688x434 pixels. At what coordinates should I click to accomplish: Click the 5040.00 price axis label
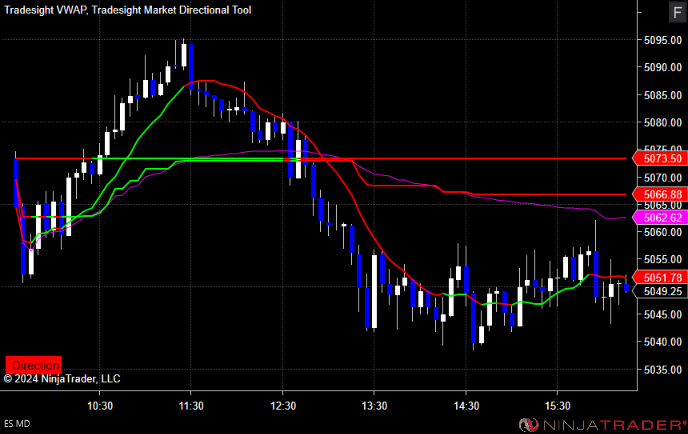click(x=663, y=341)
